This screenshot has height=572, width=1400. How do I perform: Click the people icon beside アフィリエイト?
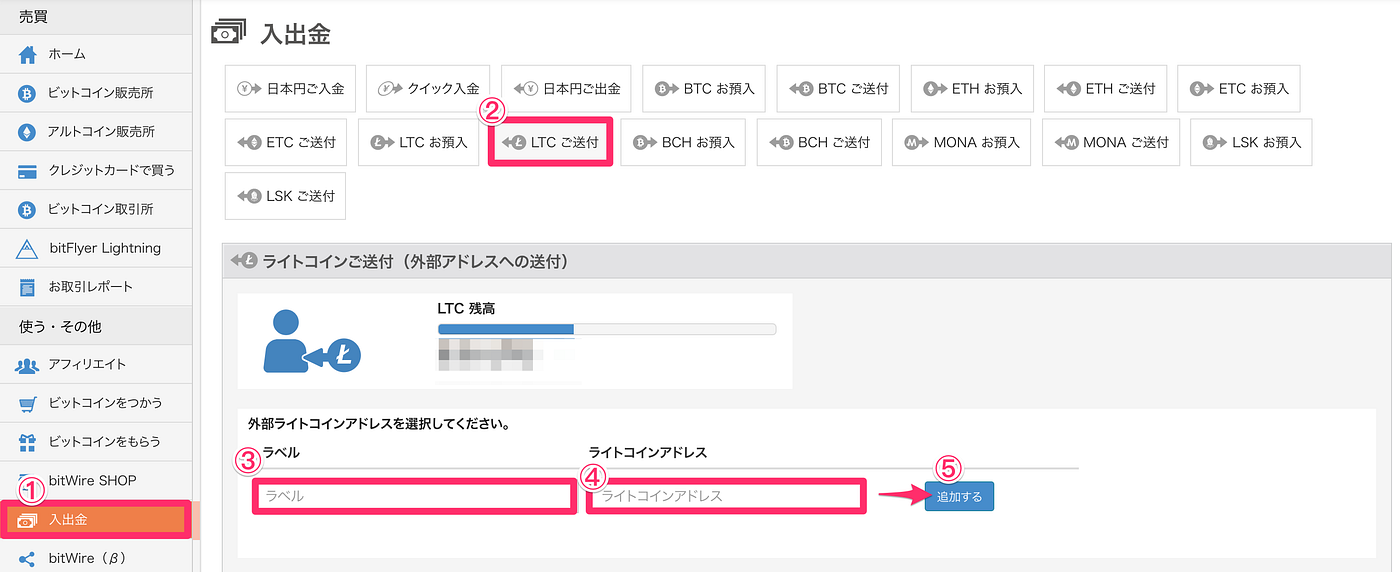(27, 365)
